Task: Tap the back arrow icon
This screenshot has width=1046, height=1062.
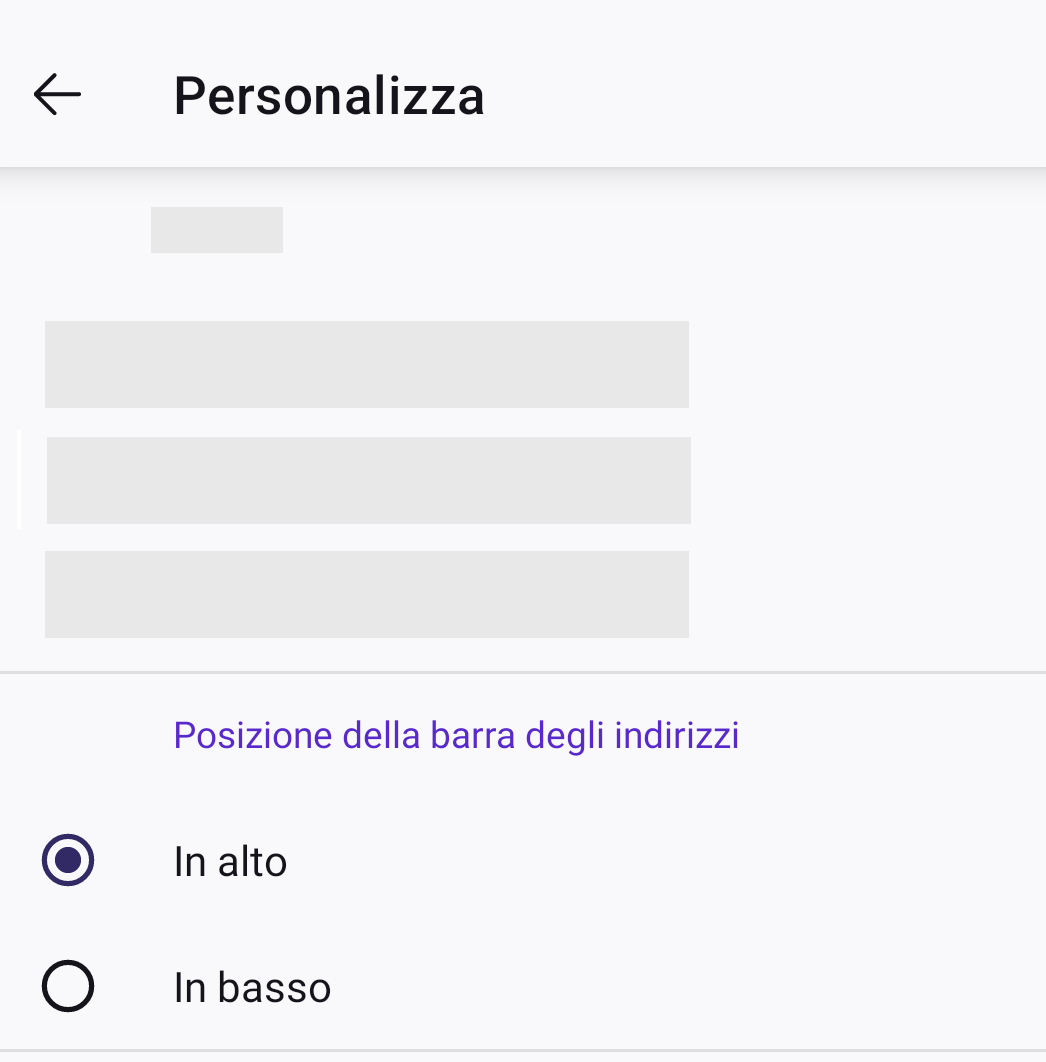Action: (x=57, y=95)
